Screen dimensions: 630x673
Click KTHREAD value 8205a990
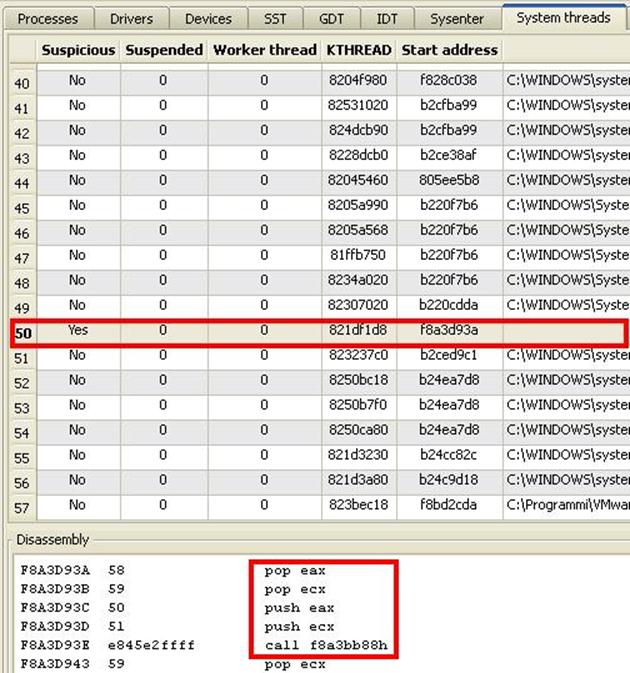[x=358, y=205]
